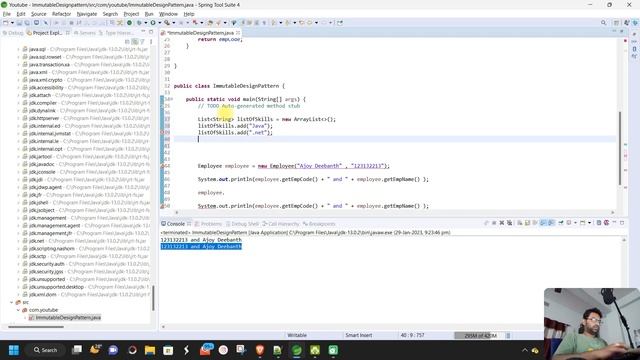Expand the jdk.compiler library node
The height and width of the screenshot is (360, 640).
pos(18,103)
